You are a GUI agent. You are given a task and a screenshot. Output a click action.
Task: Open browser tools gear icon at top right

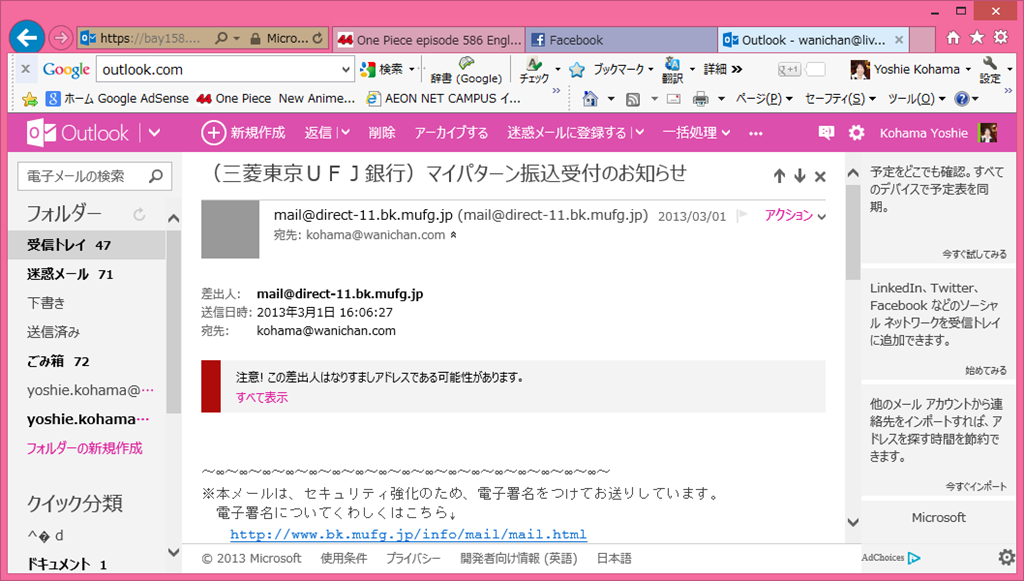pyautogui.click(x=1000, y=37)
